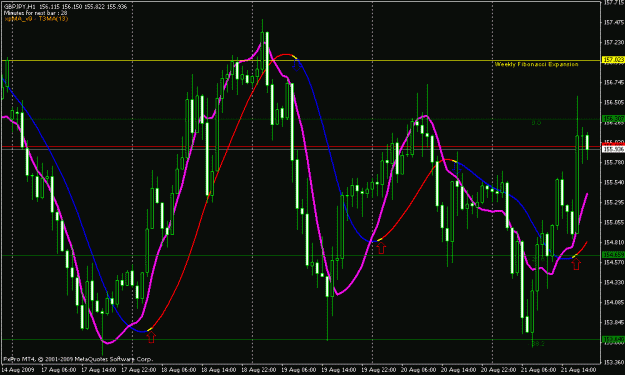Image resolution: width=625 pixels, height=375 pixels.
Task: Click the '20 Aug 22:00' time label
Action: (499, 370)
